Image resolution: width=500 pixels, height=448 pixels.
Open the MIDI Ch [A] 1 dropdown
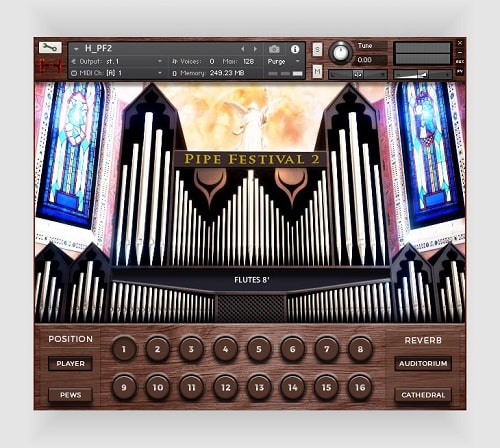[160, 73]
